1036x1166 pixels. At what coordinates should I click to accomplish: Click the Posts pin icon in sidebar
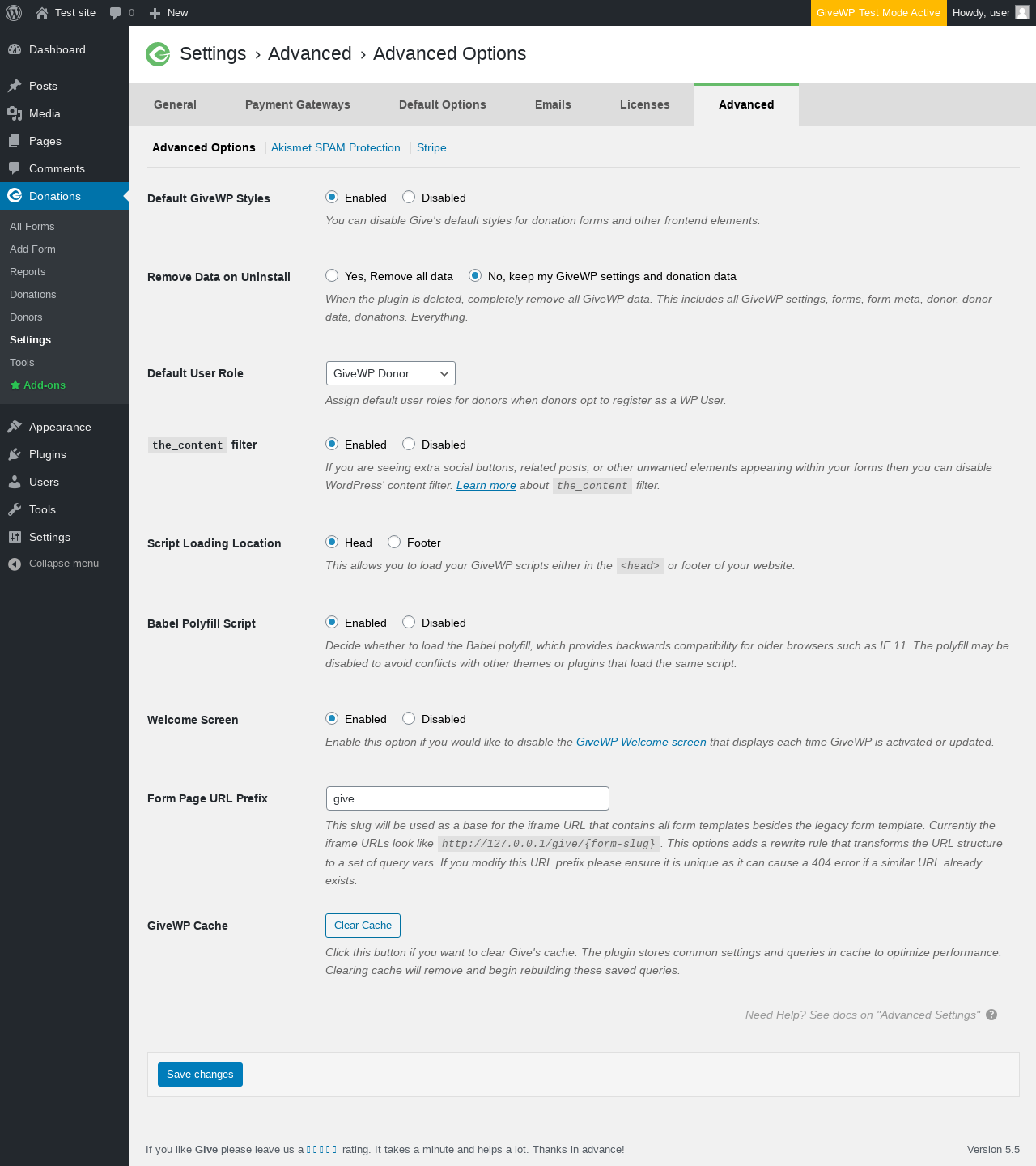tap(15, 86)
